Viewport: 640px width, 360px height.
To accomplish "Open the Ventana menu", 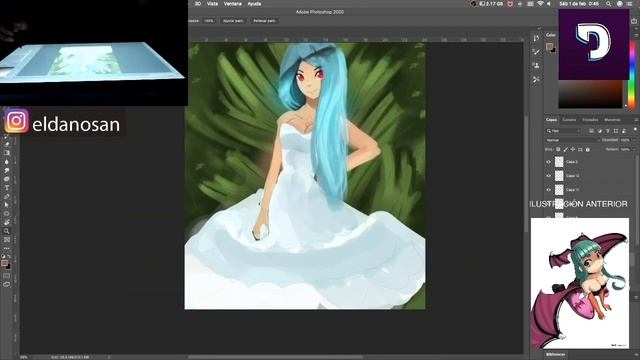I will click(233, 4).
